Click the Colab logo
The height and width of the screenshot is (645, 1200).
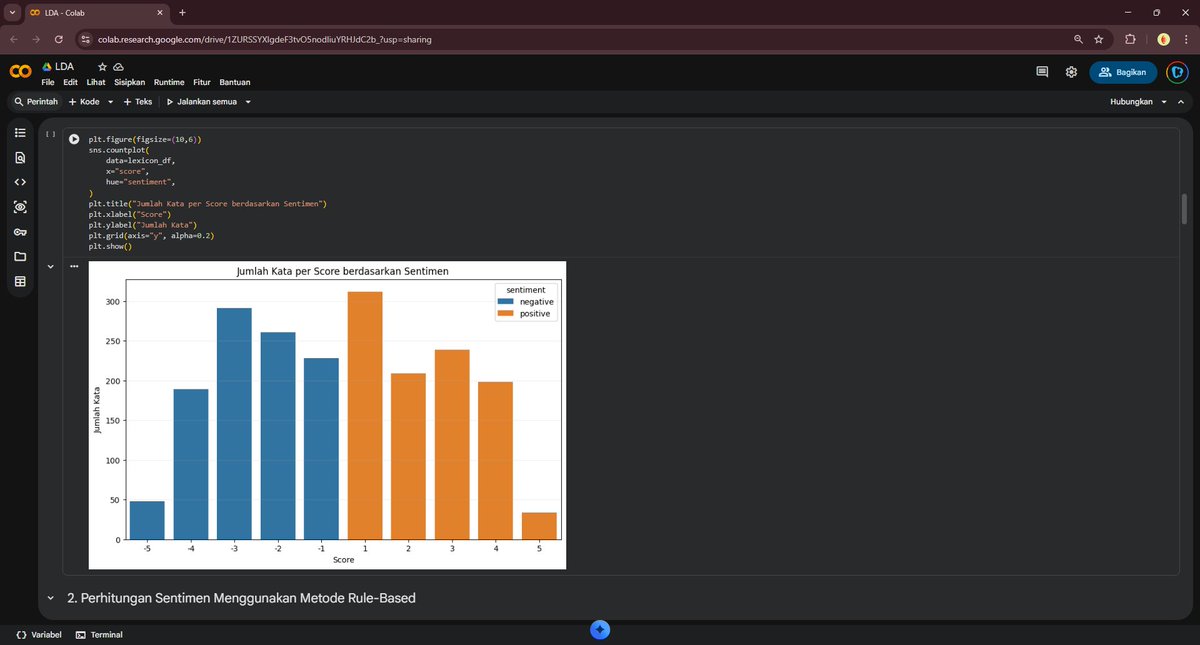(x=20, y=72)
